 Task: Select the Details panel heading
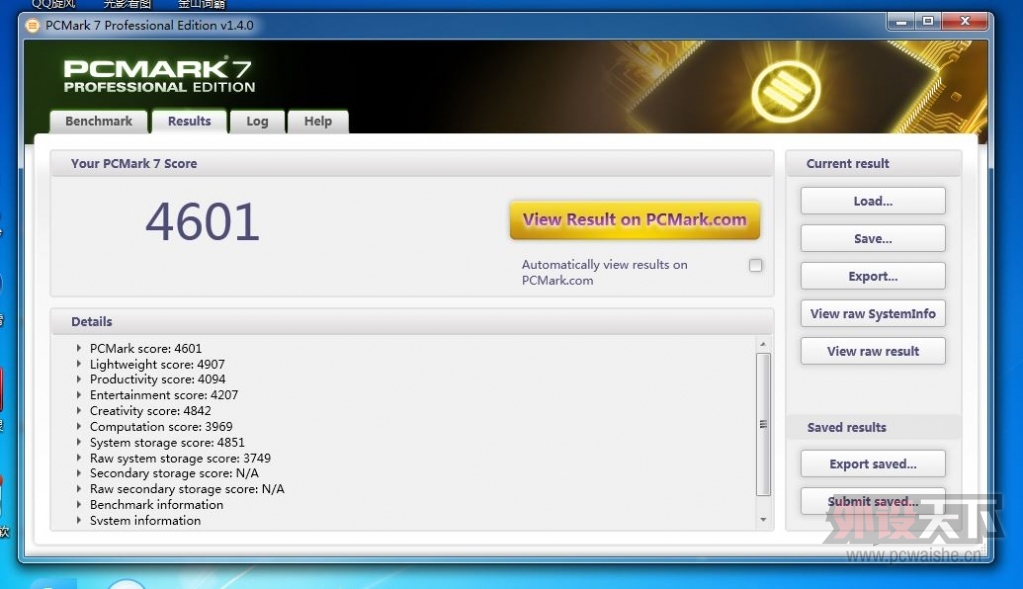coord(91,322)
